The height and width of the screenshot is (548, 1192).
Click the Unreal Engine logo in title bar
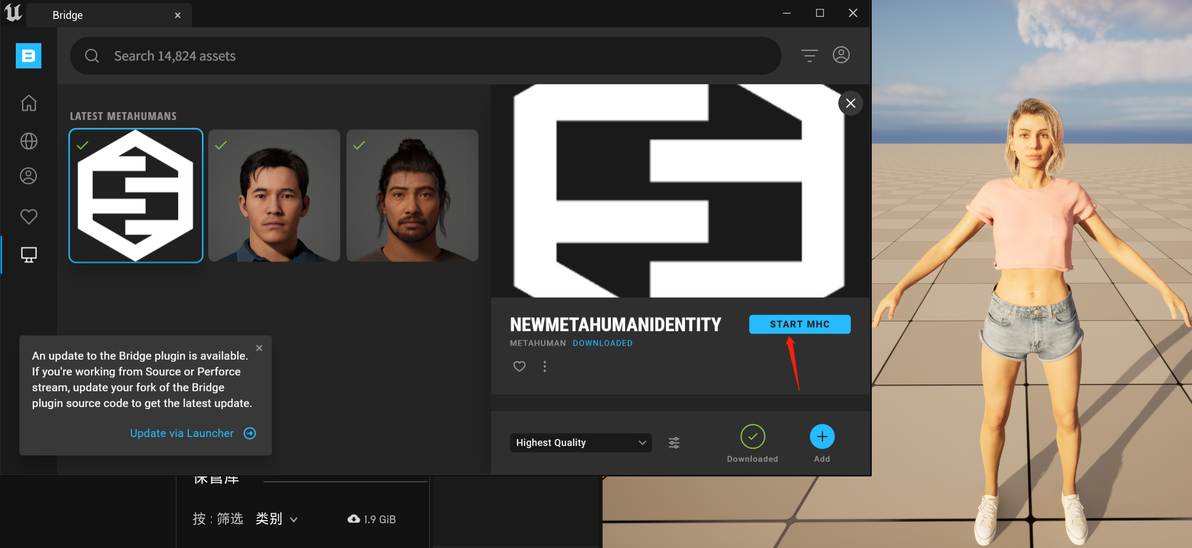point(12,13)
